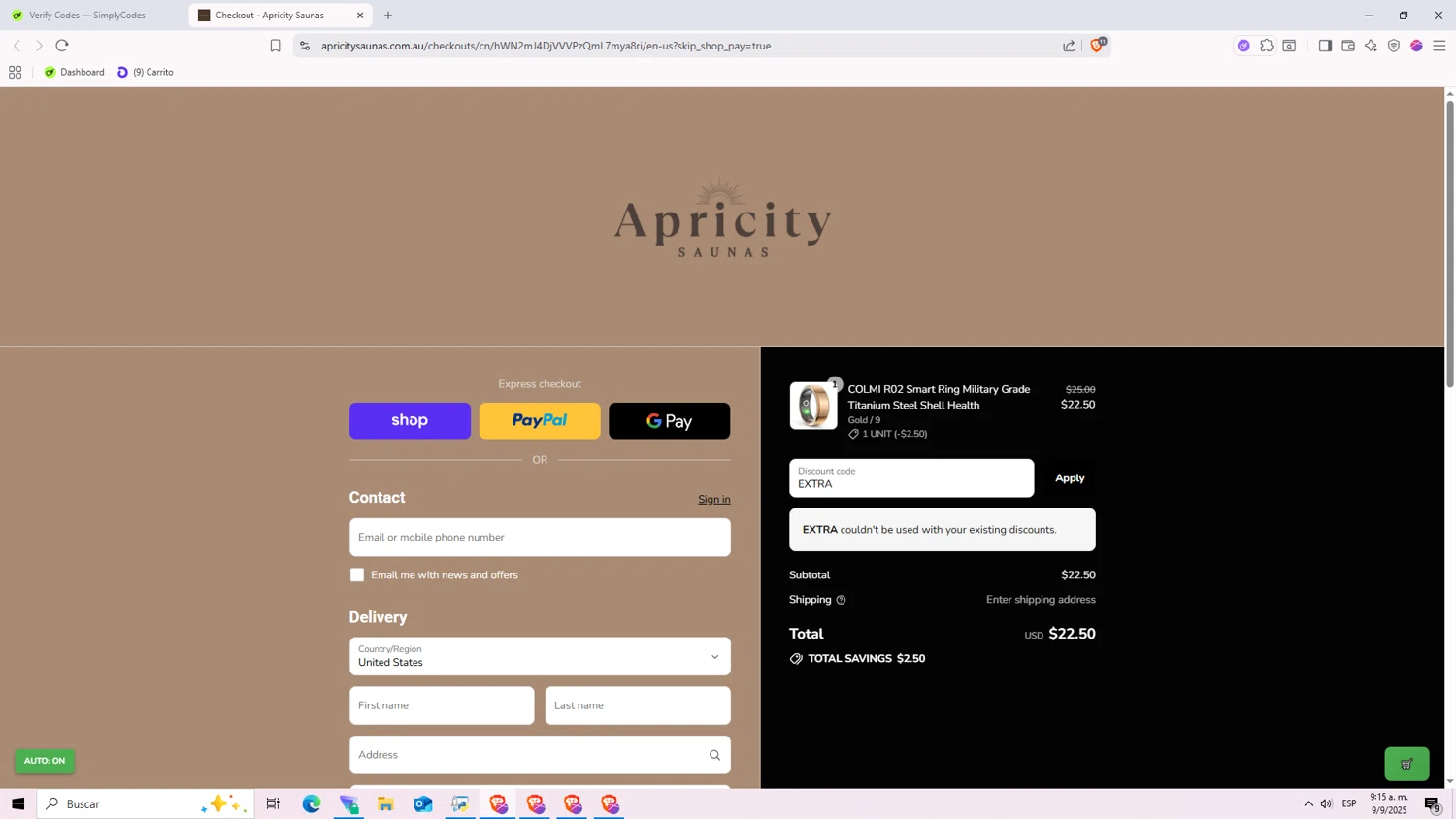The width and height of the screenshot is (1456, 819).
Task: Click the Address input field
Action: click(540, 755)
